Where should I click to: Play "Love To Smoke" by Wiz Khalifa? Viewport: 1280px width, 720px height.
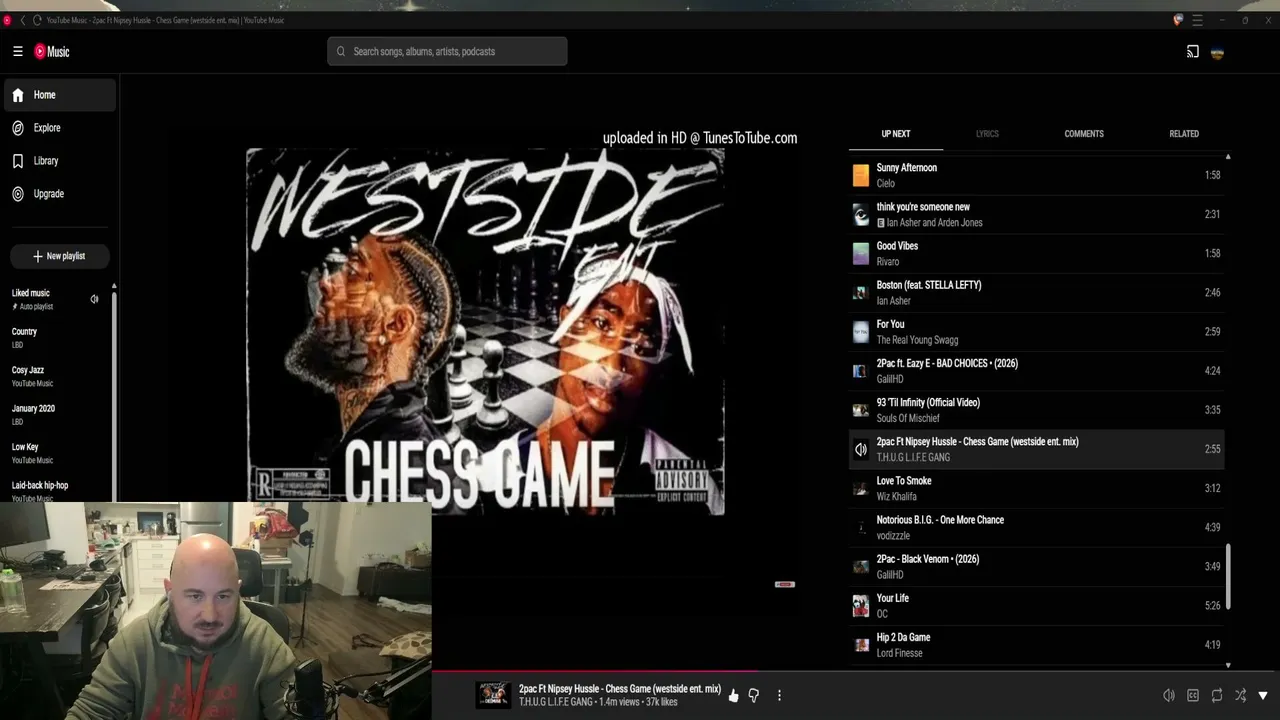pos(1036,488)
